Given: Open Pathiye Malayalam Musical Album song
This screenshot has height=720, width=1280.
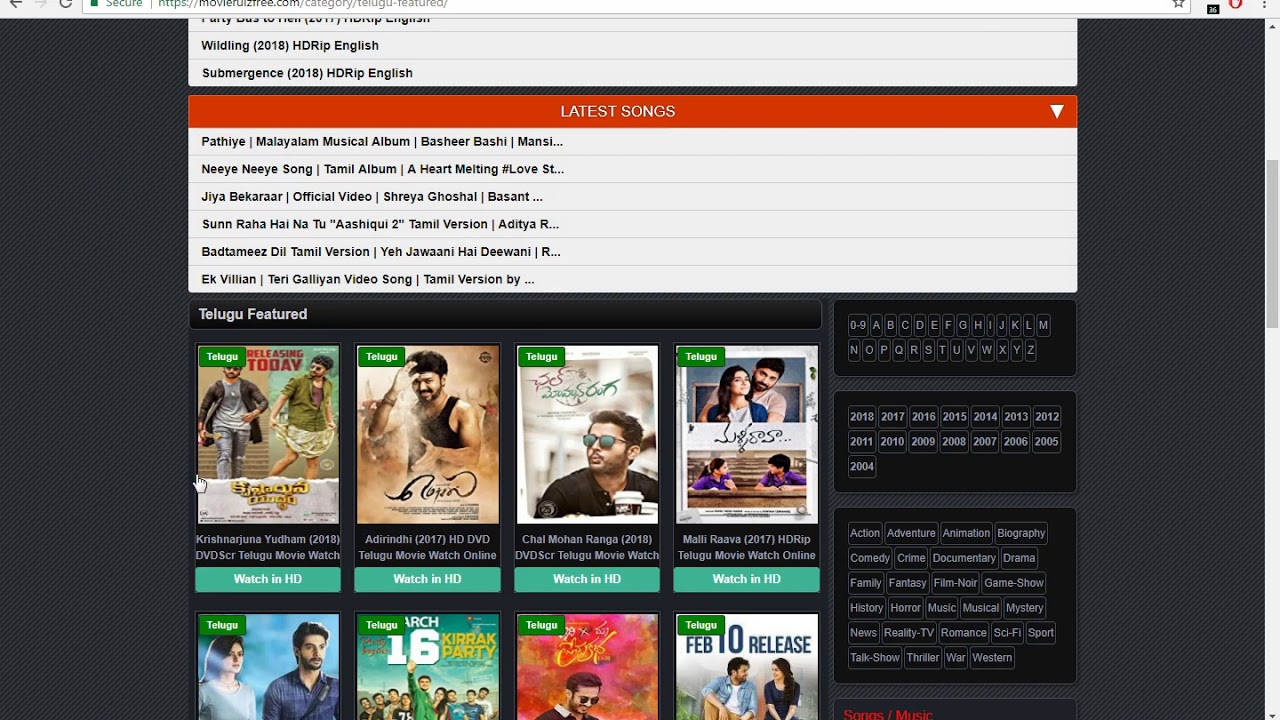Looking at the screenshot, I should (382, 142).
